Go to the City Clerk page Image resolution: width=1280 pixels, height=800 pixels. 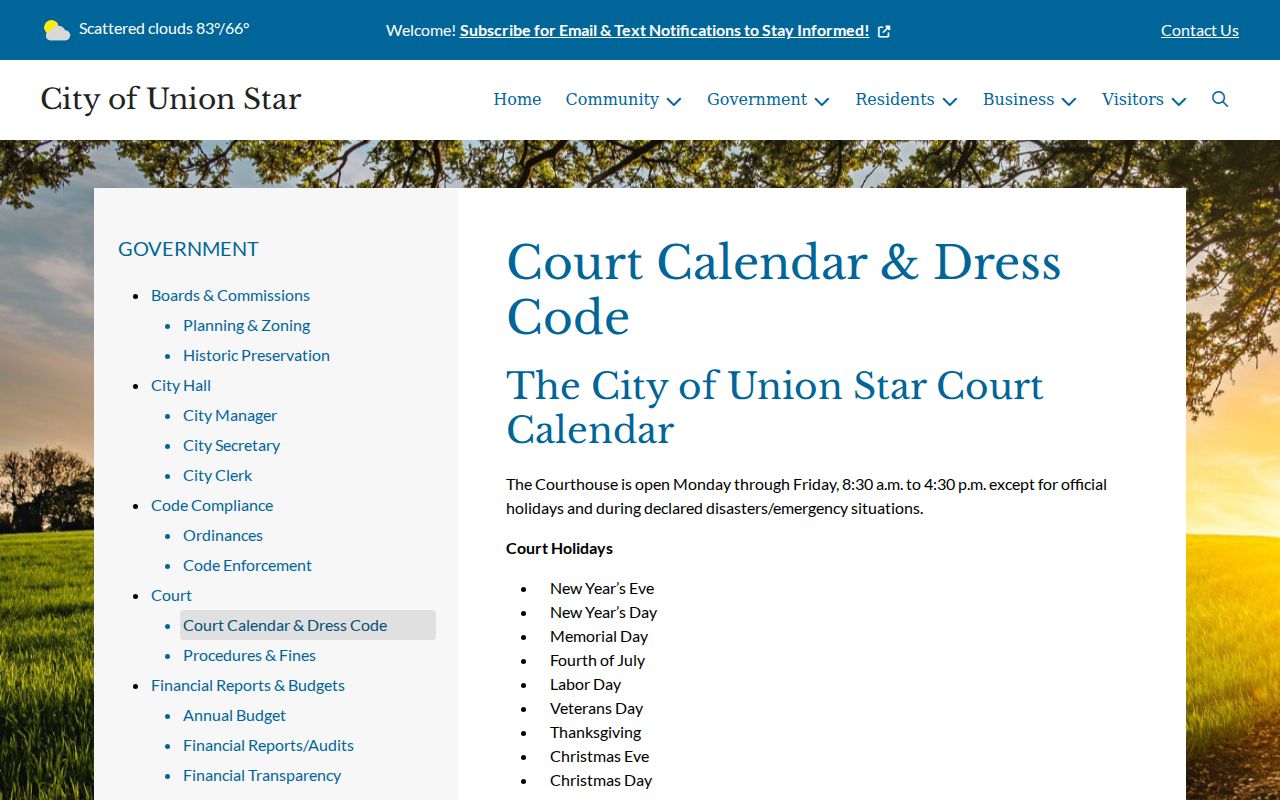click(x=217, y=475)
